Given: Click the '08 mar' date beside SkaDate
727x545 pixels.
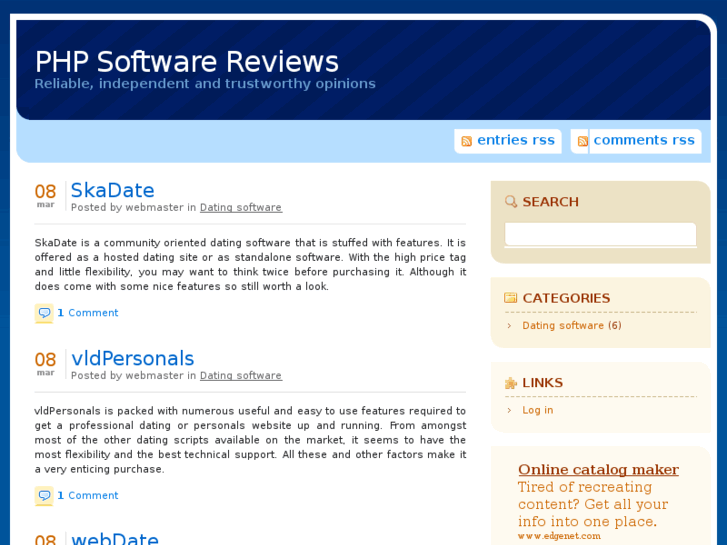Looking at the screenshot, I should pyautogui.click(x=45, y=195).
